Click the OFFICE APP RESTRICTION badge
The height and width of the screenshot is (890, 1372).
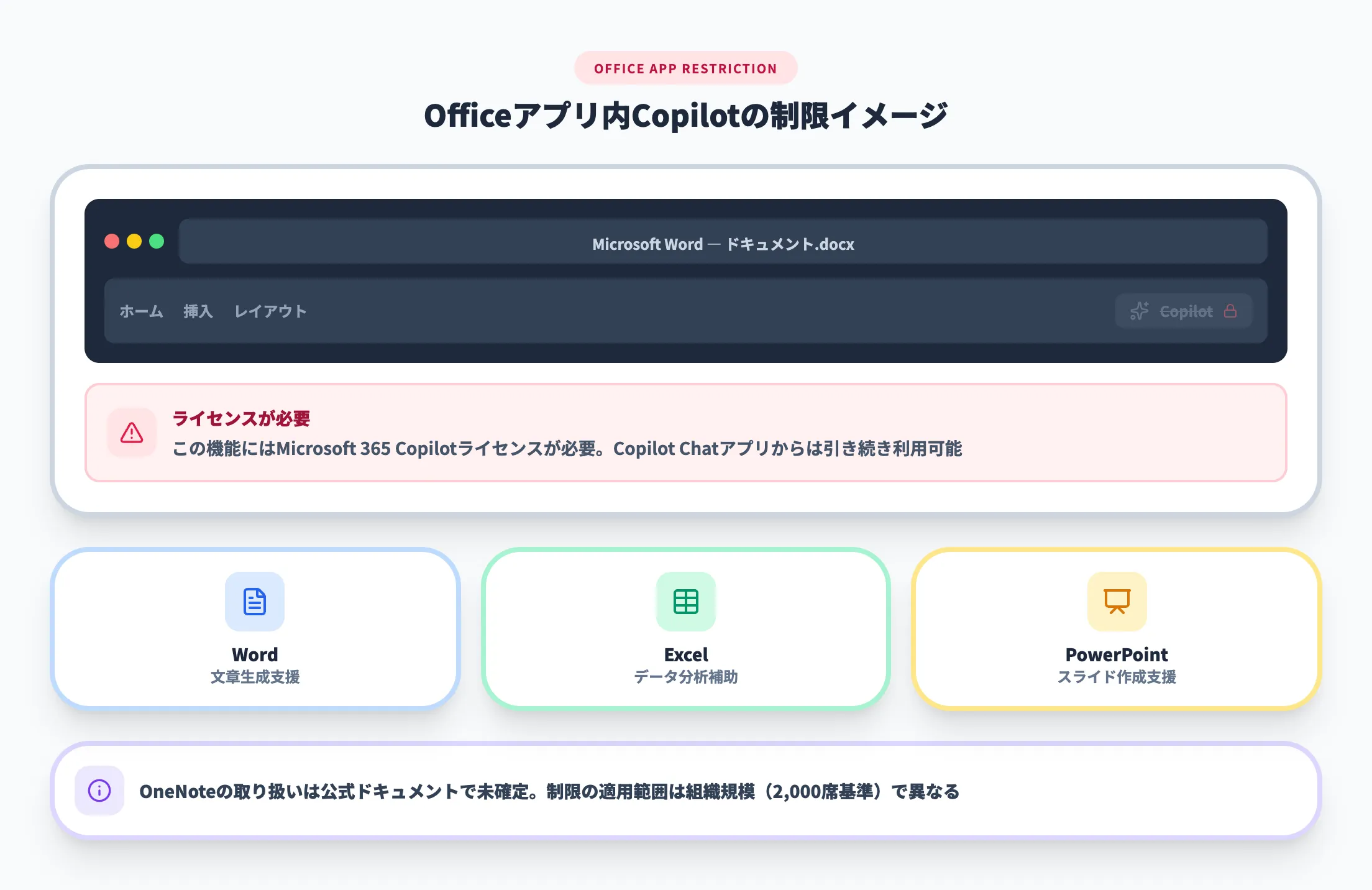(685, 68)
